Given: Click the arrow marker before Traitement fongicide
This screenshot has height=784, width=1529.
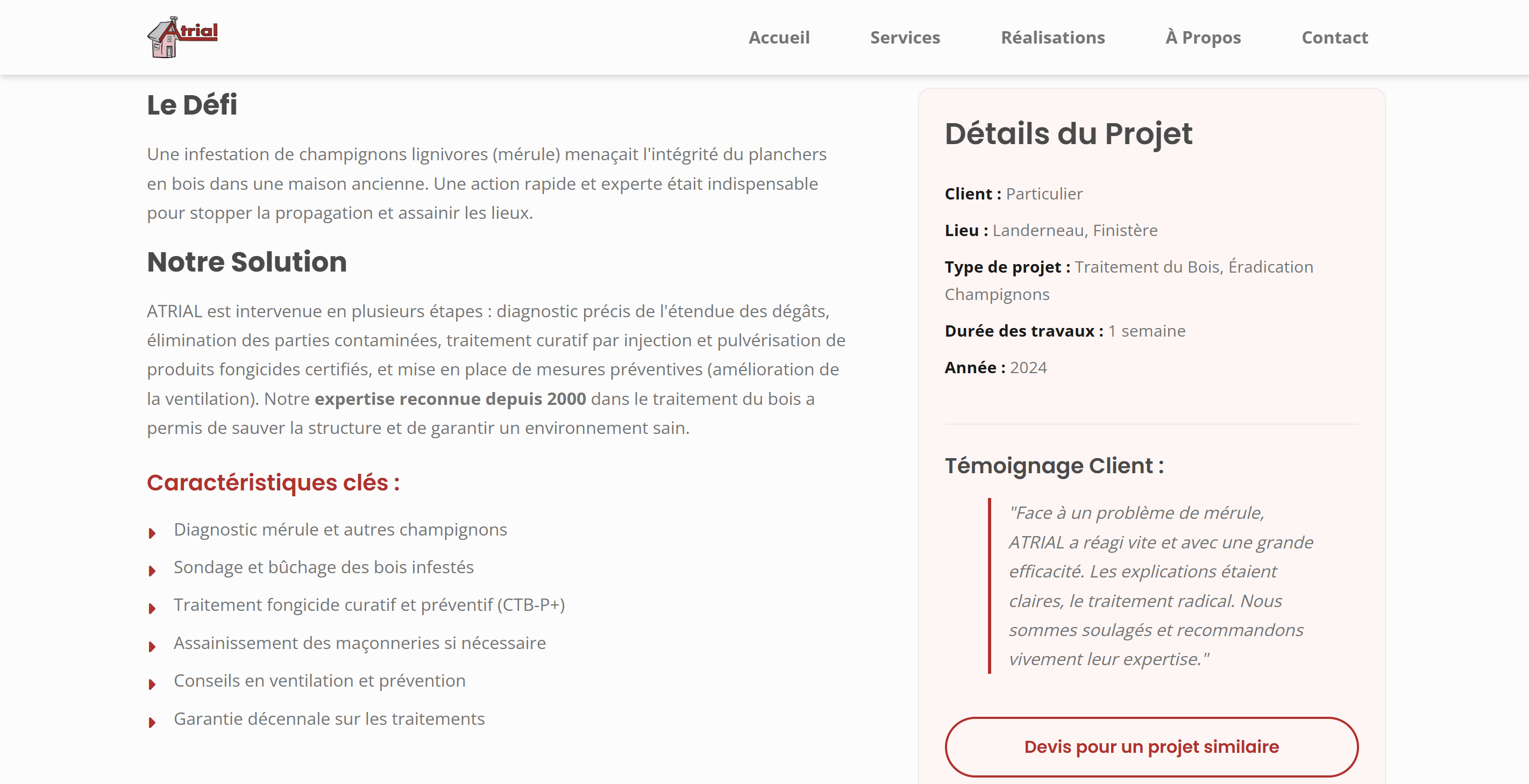Looking at the screenshot, I should tap(153, 607).
